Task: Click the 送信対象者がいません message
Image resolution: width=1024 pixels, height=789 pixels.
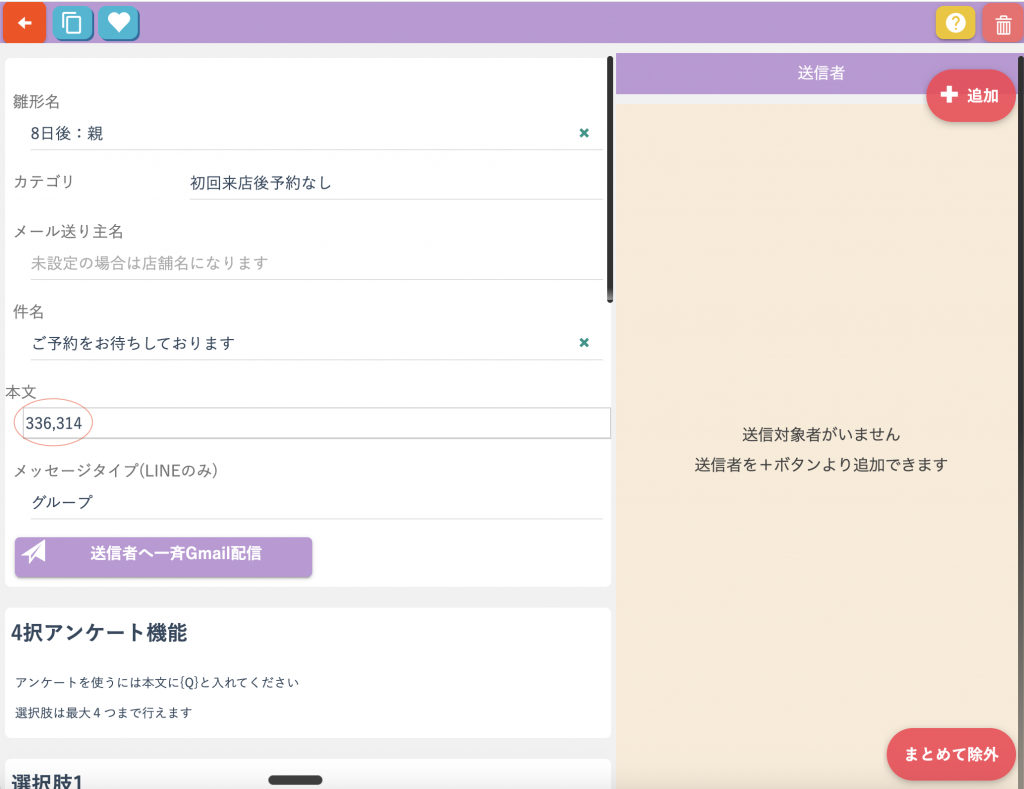Action: [821, 434]
